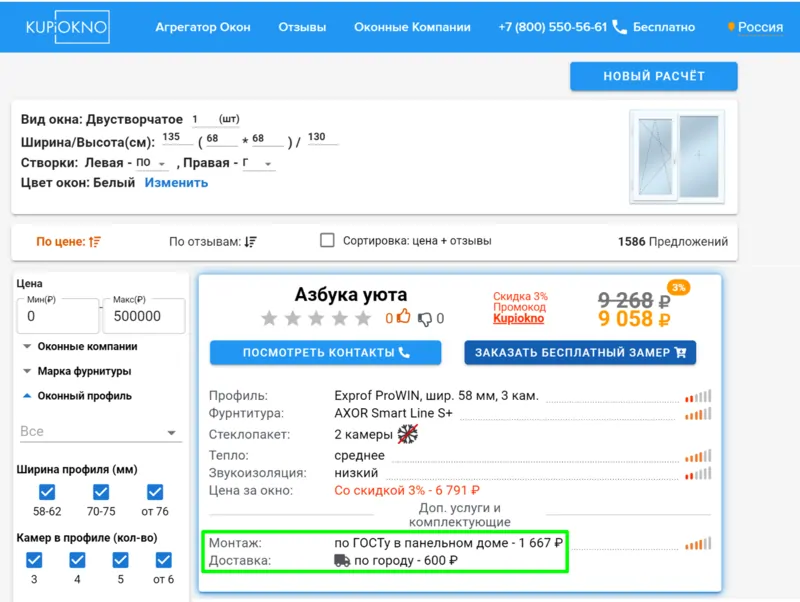
Task: Click the orange location pin icon
Action: 731,27
